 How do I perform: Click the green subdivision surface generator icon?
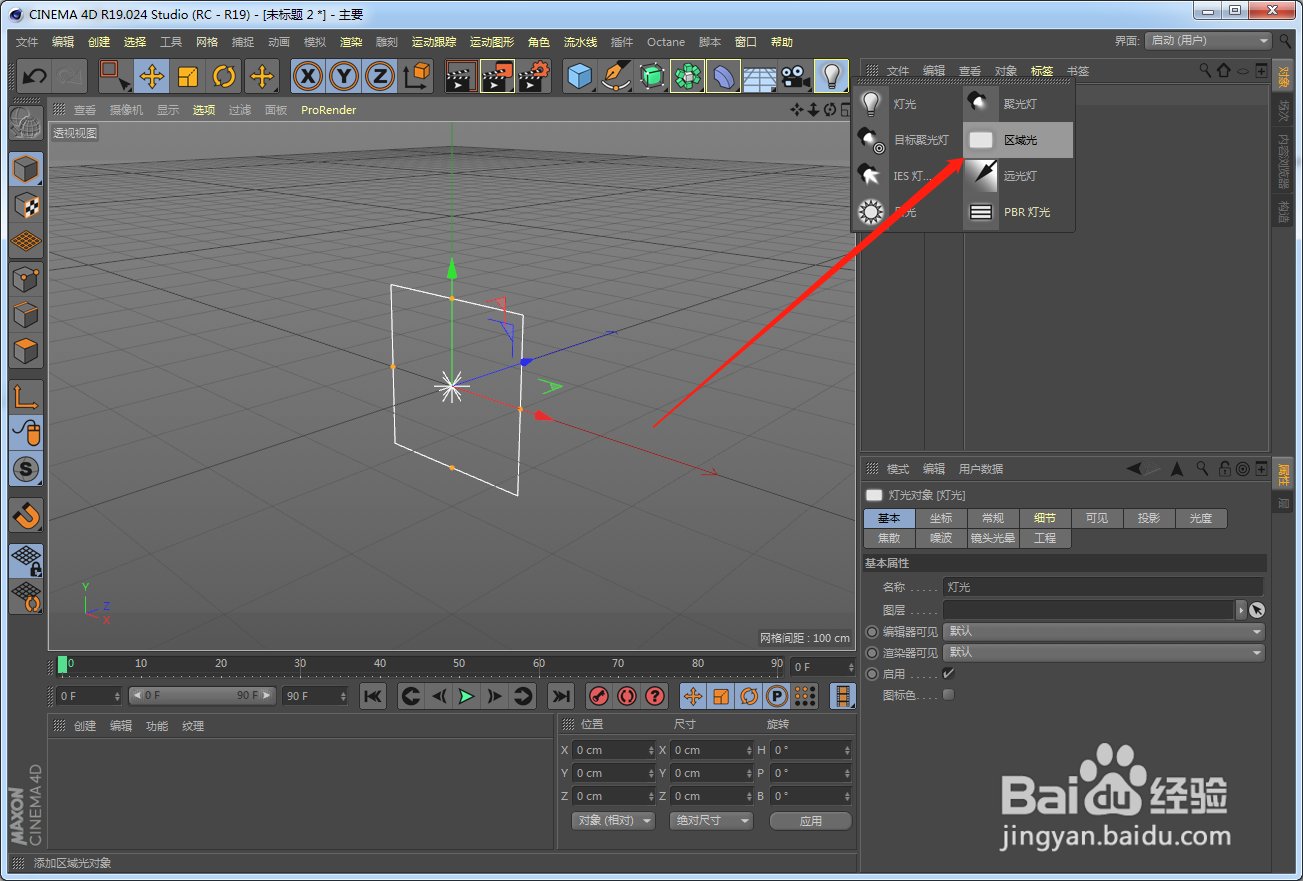click(652, 76)
